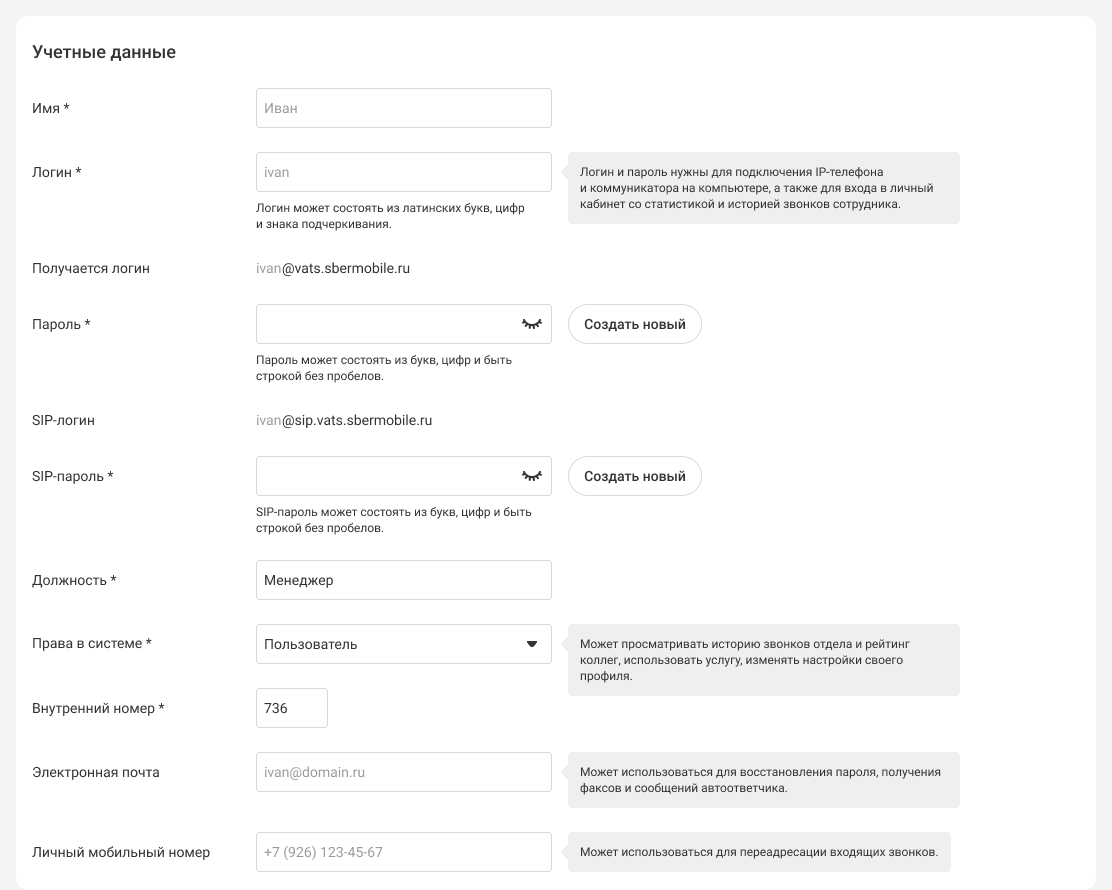Screen dimensions: 1112x890
Task: Focus the Имя input field
Action: coord(404,108)
